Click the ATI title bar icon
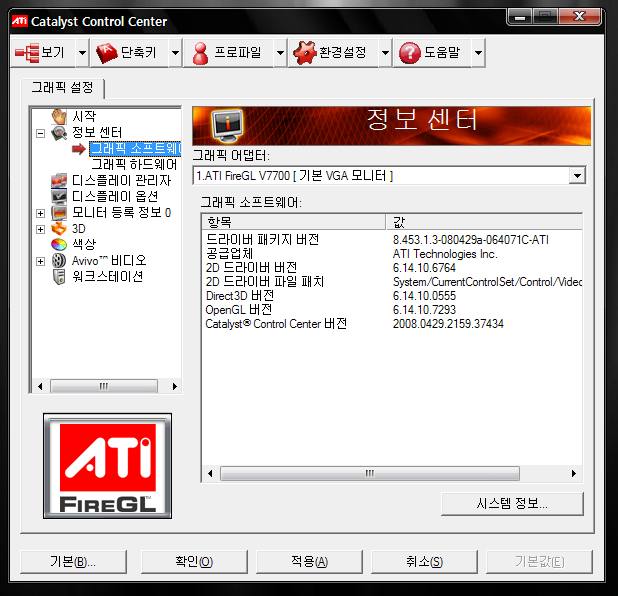 (20, 21)
